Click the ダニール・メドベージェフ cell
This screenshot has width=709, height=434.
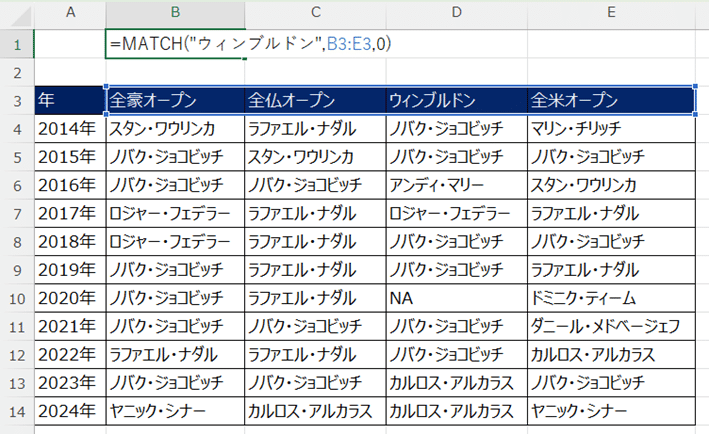click(x=611, y=326)
